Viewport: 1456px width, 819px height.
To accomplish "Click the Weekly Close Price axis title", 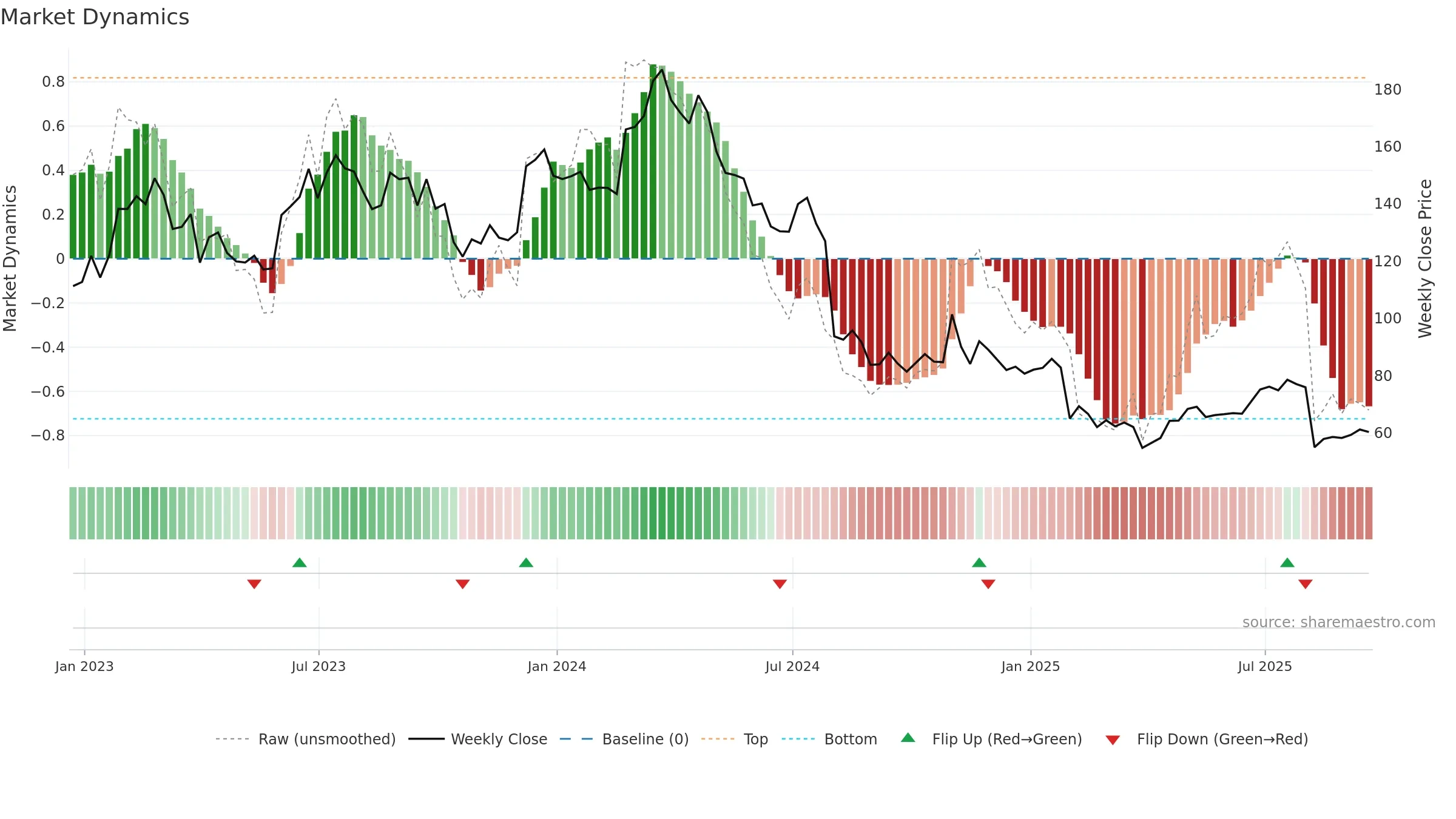I will [1425, 258].
